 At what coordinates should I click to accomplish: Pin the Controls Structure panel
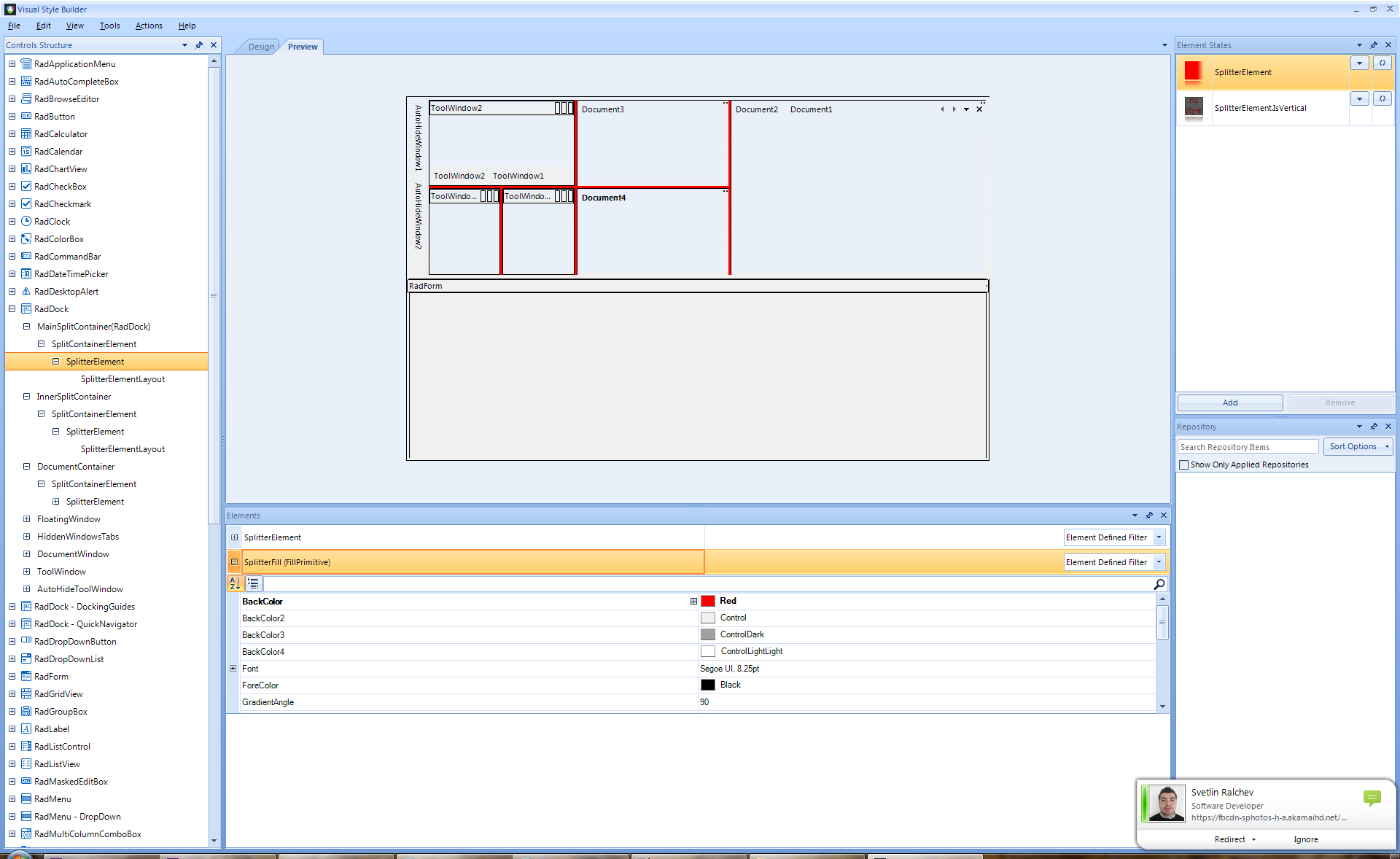199,45
